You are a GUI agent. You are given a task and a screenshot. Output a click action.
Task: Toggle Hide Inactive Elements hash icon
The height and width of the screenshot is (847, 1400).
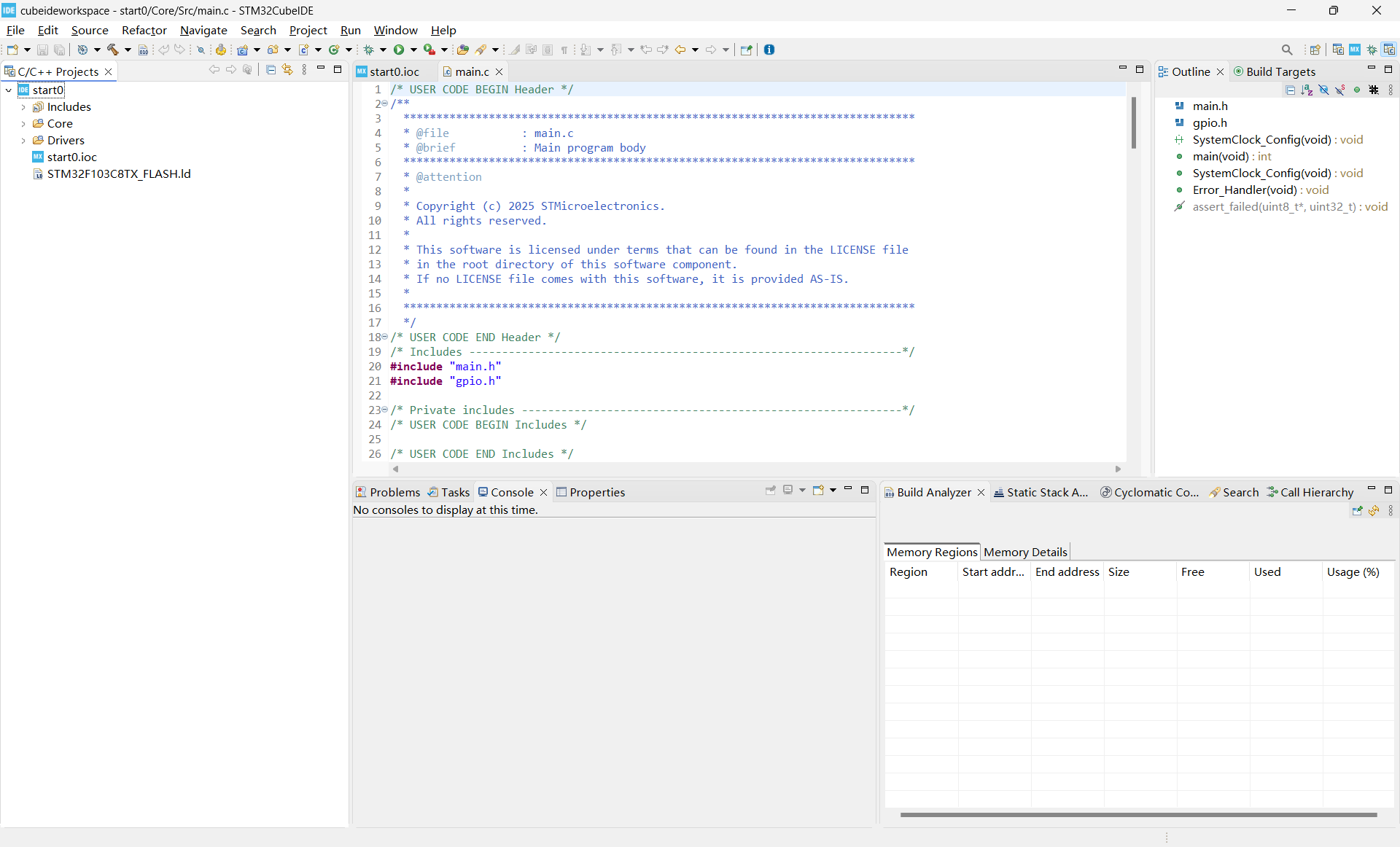[x=1374, y=90]
